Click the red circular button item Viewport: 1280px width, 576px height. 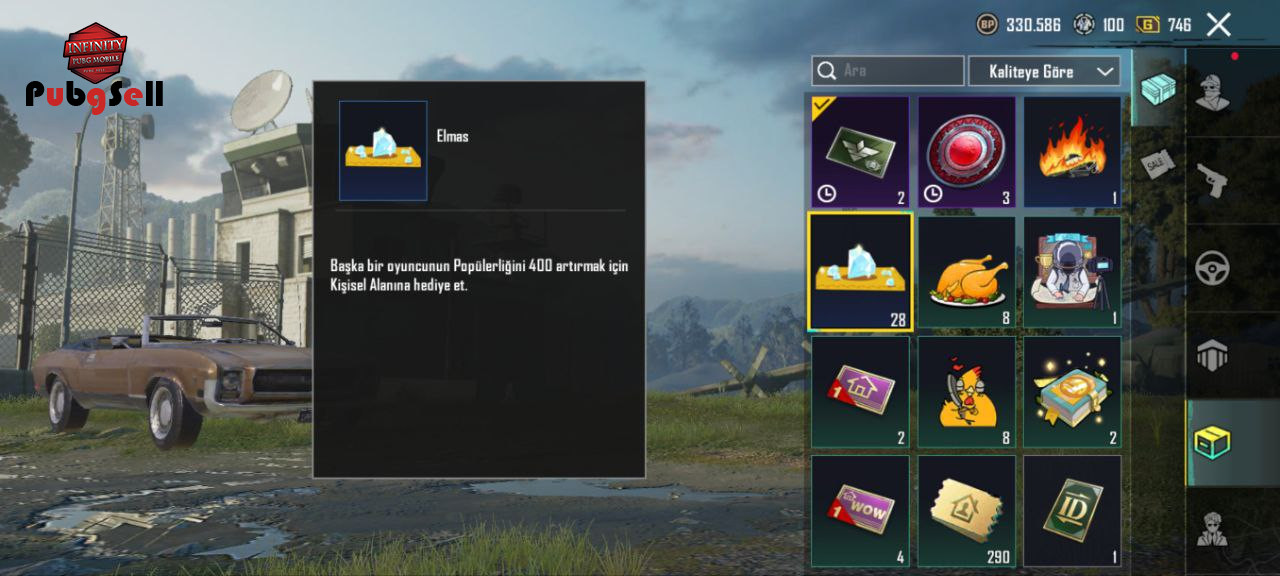(x=967, y=152)
